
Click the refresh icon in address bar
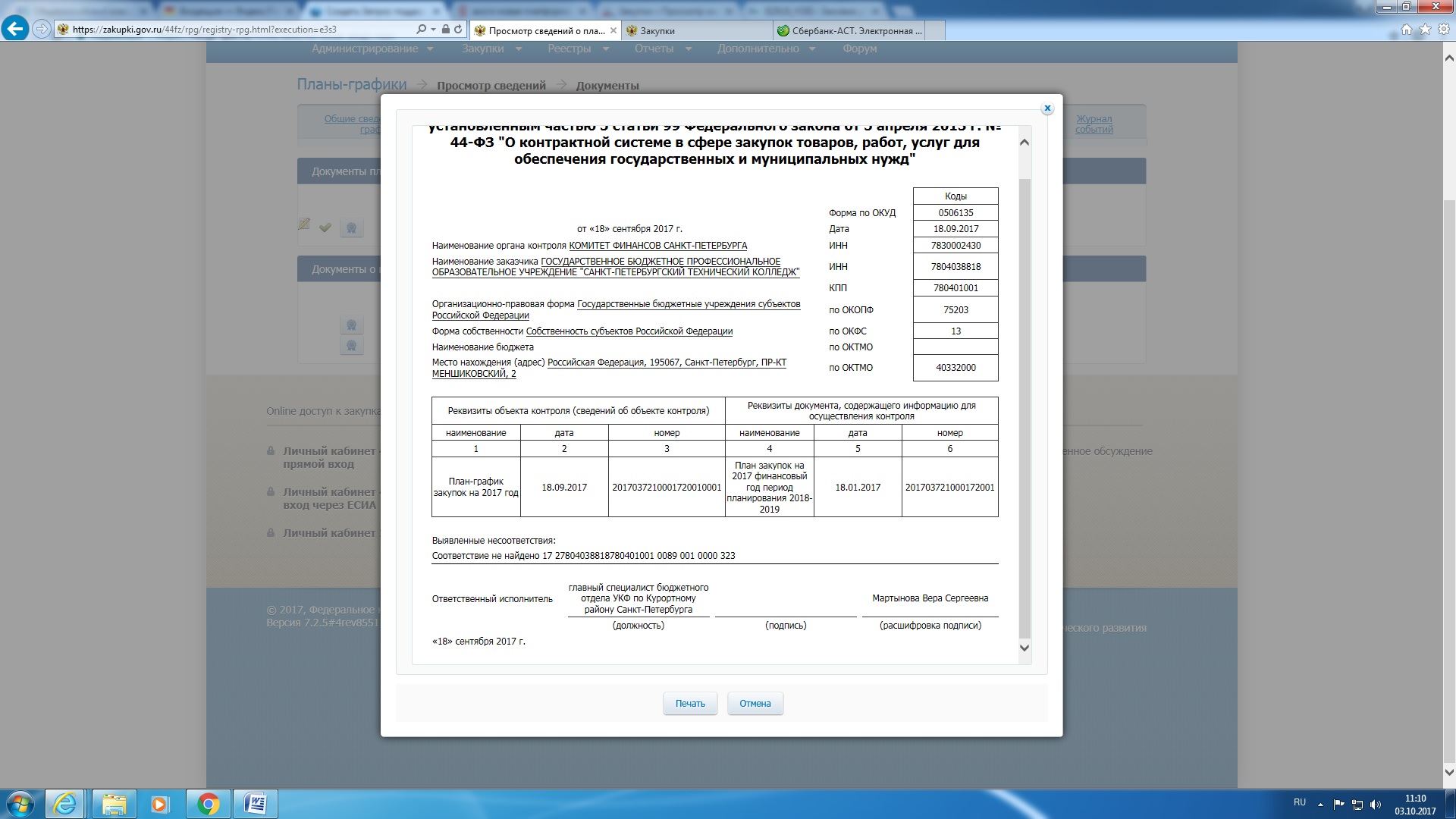tap(458, 30)
